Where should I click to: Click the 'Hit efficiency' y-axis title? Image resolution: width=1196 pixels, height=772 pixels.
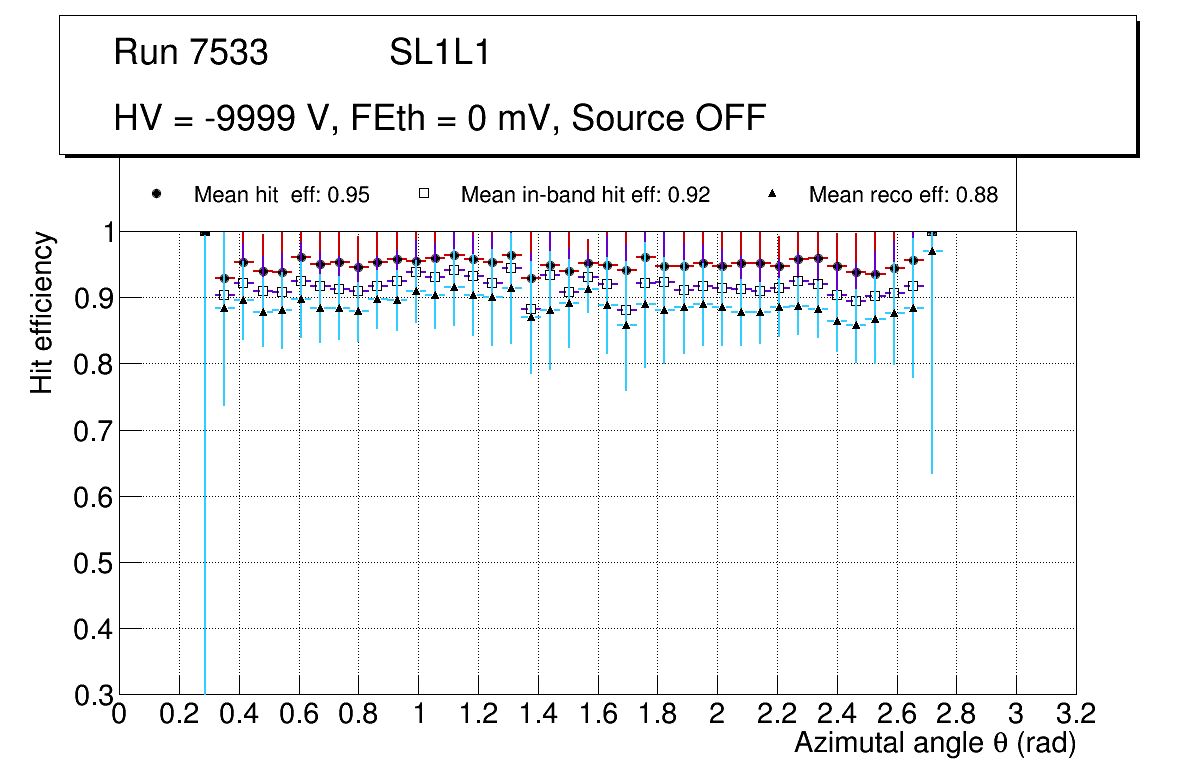[42, 312]
